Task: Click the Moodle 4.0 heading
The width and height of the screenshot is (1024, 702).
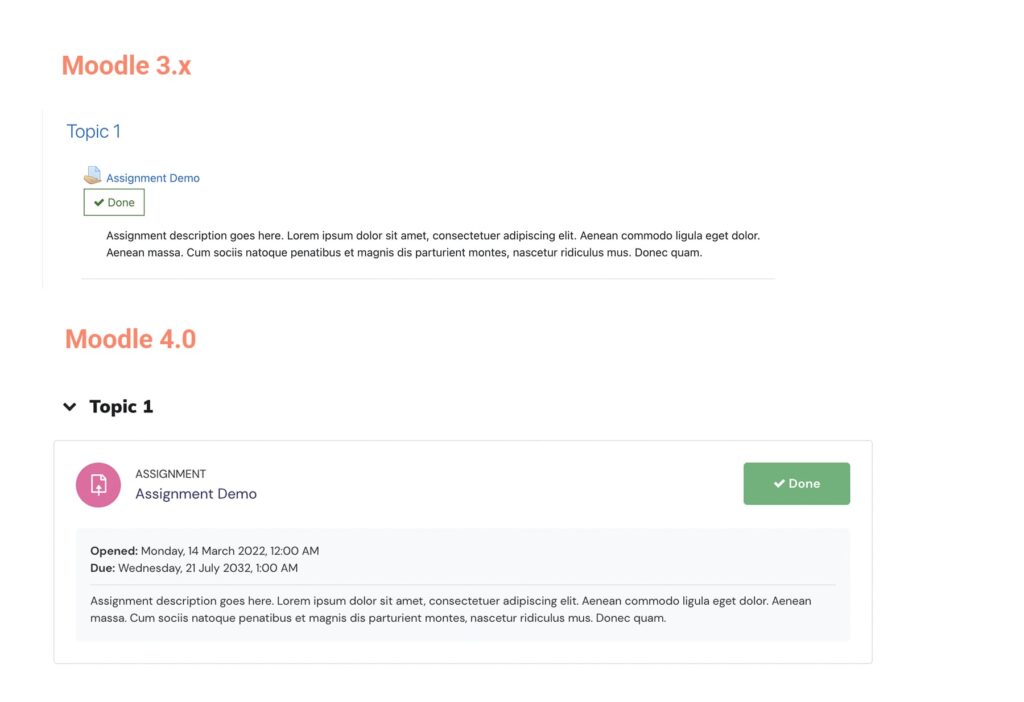Action: 130,339
